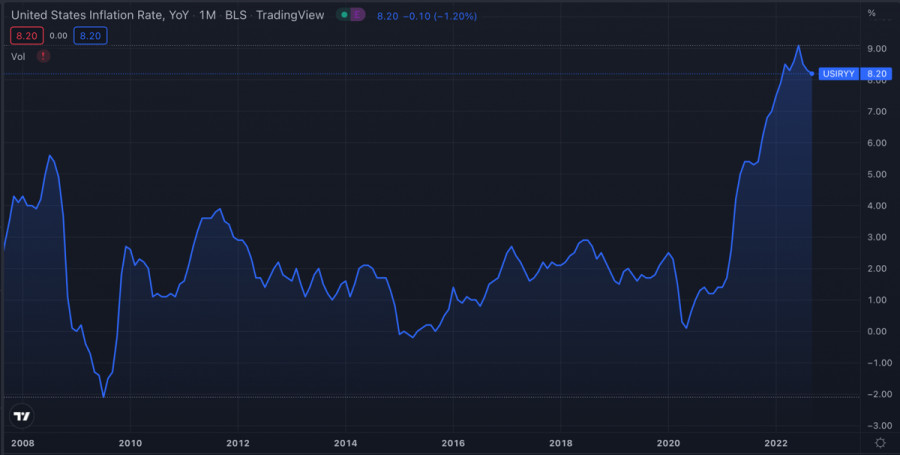Click 2014 on the time axis

[345, 442]
